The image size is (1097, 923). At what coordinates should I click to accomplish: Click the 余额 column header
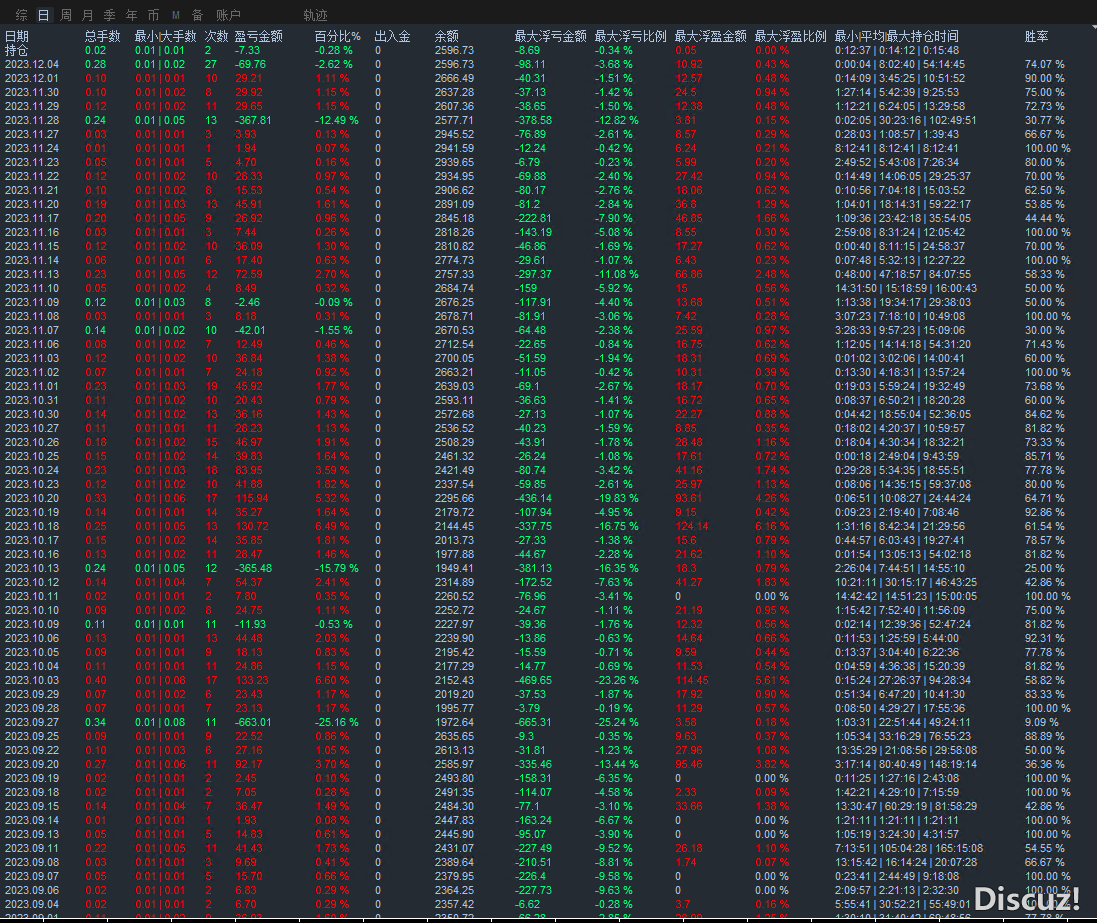pos(447,36)
